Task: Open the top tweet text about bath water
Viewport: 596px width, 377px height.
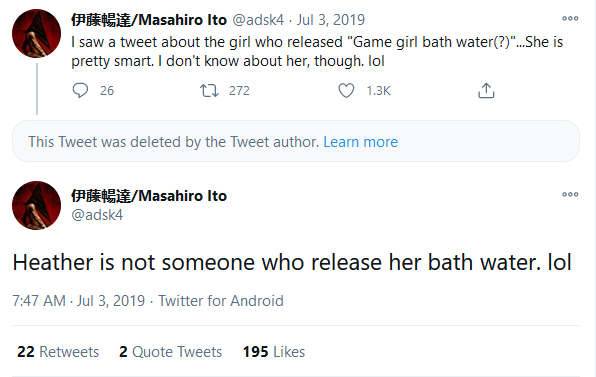Action: [317, 51]
